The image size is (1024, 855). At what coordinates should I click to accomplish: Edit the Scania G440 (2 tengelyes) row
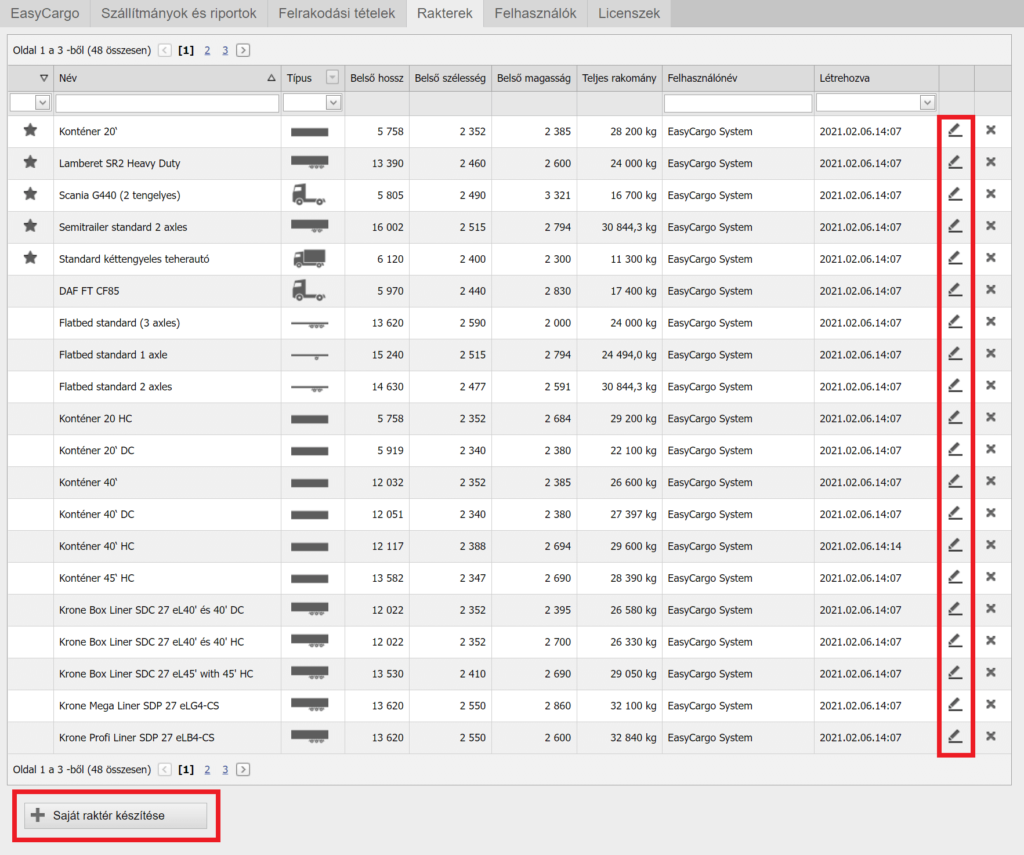tap(955, 194)
